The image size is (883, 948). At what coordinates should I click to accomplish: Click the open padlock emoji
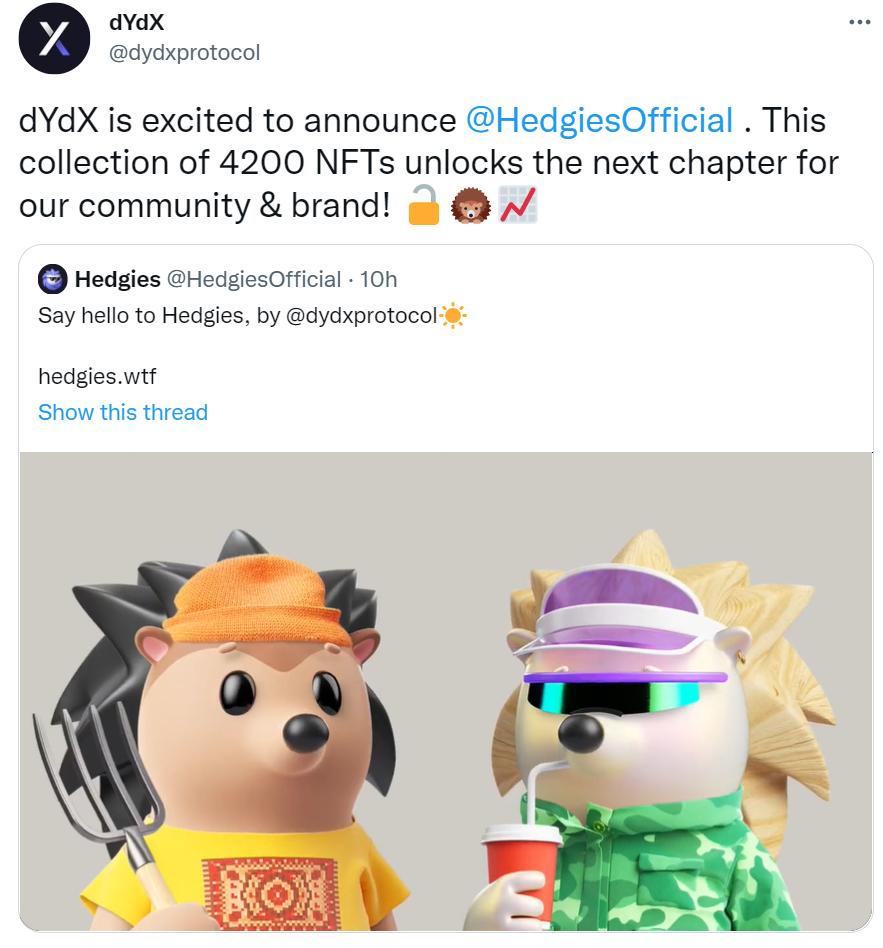pos(423,205)
